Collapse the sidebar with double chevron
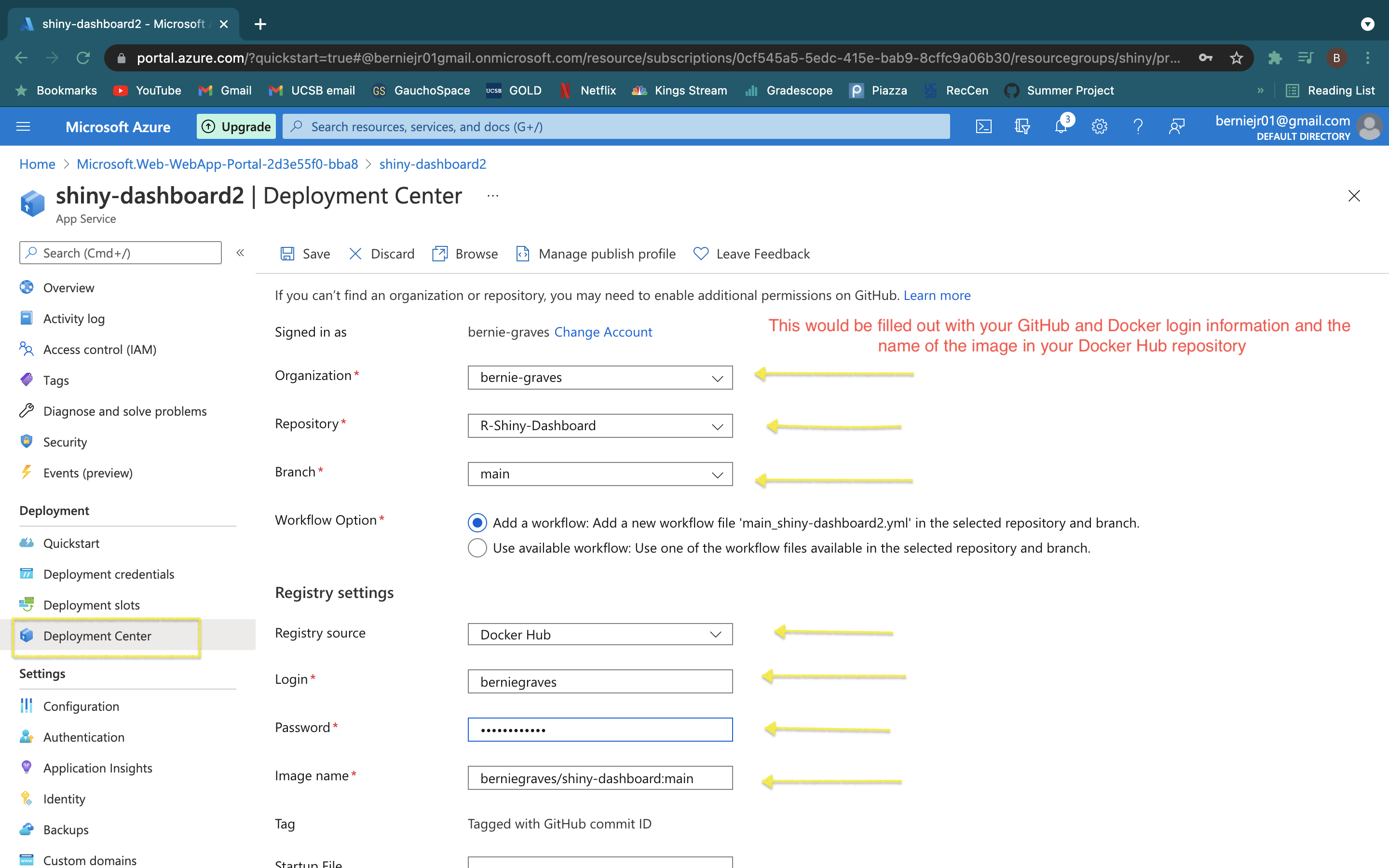Image resolution: width=1389 pixels, height=868 pixels. [241, 253]
